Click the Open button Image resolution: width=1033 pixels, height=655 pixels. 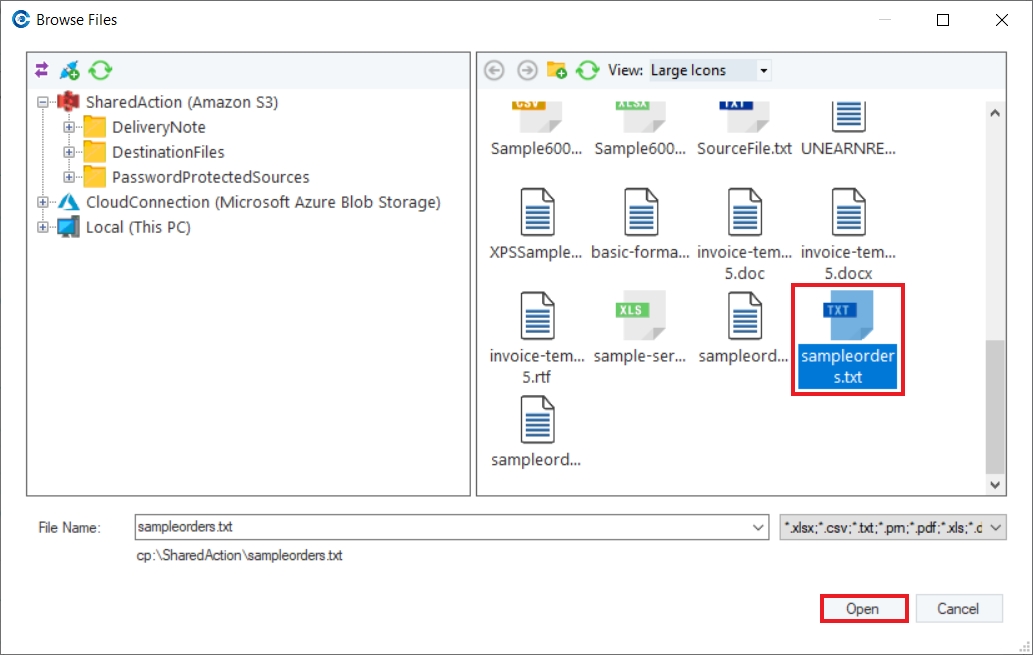864,609
